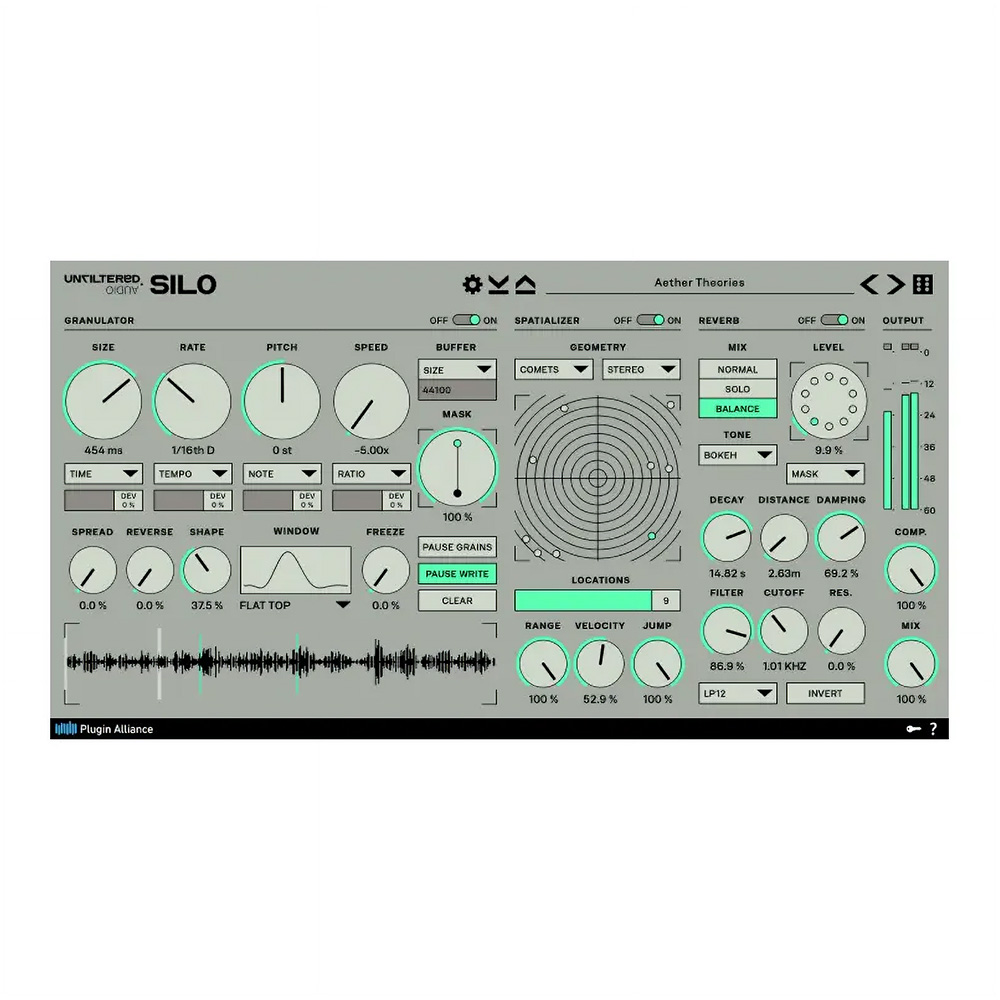This screenshot has width=1000, height=1000.
Task: Click the output COMP. knob
Action: pos(911,570)
